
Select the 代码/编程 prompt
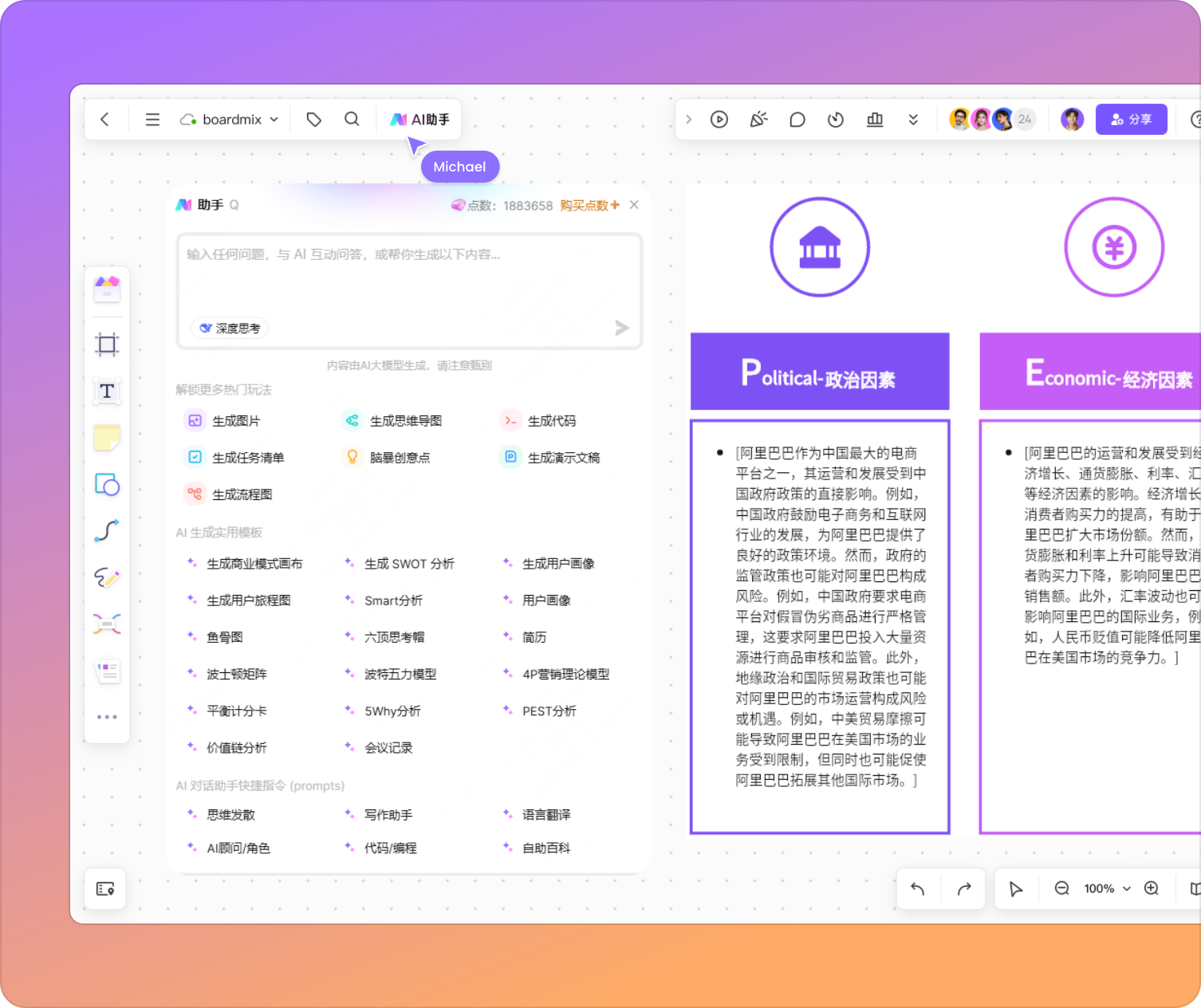380,848
